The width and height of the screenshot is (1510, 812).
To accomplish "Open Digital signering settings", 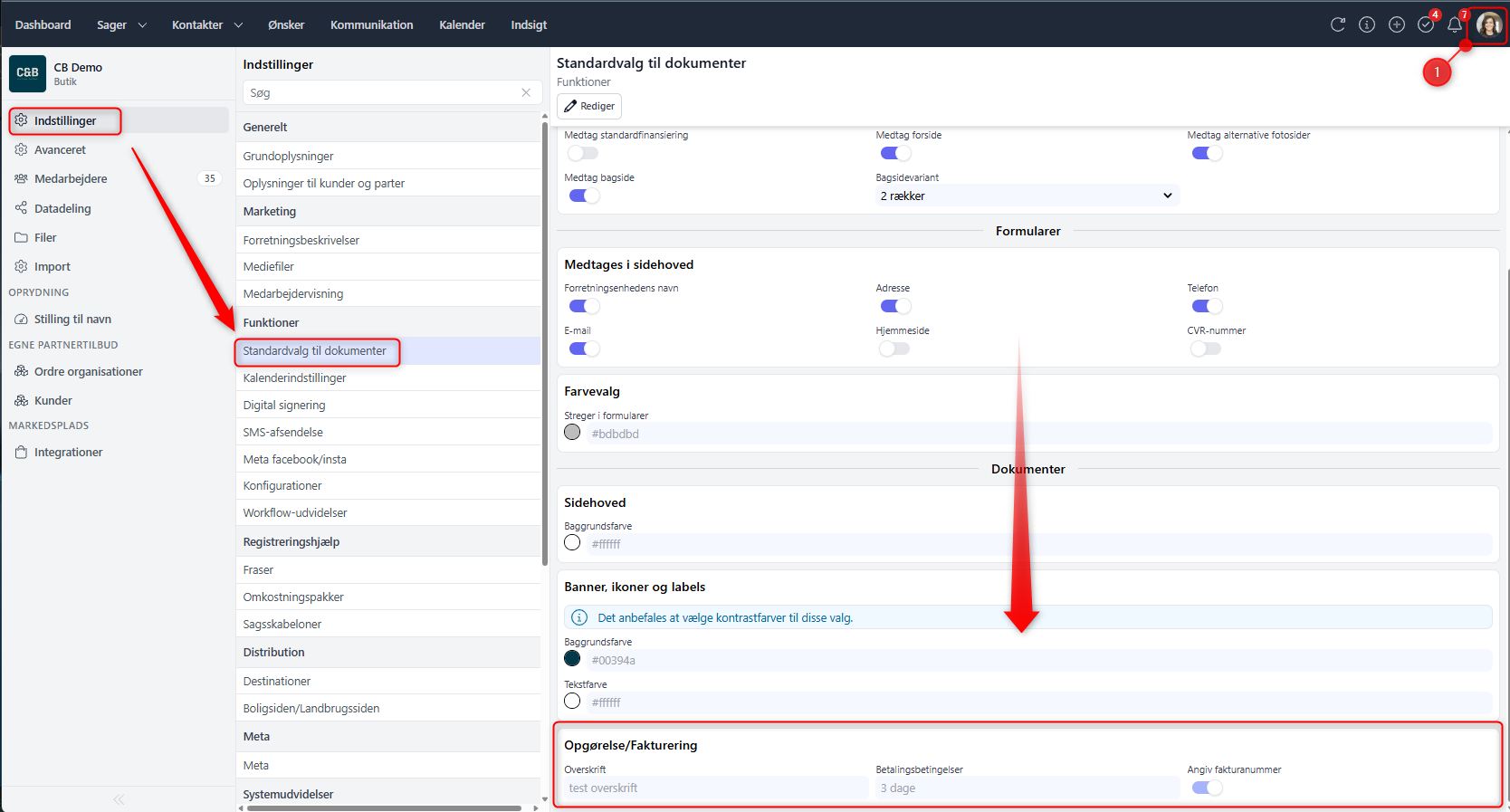I will pos(284,405).
